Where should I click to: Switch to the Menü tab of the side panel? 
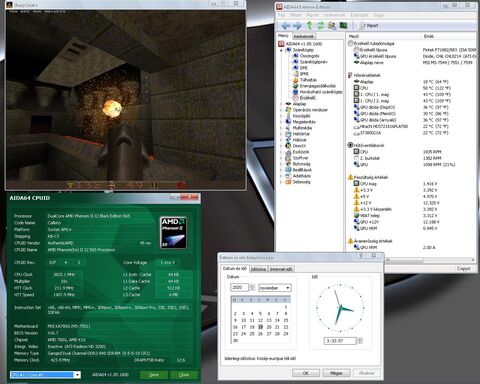[283, 36]
